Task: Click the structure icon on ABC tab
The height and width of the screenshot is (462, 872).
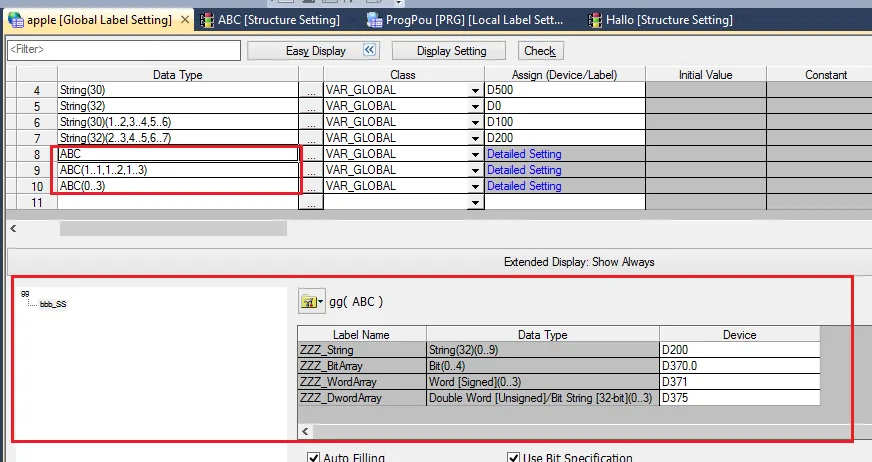Action: [x=207, y=21]
